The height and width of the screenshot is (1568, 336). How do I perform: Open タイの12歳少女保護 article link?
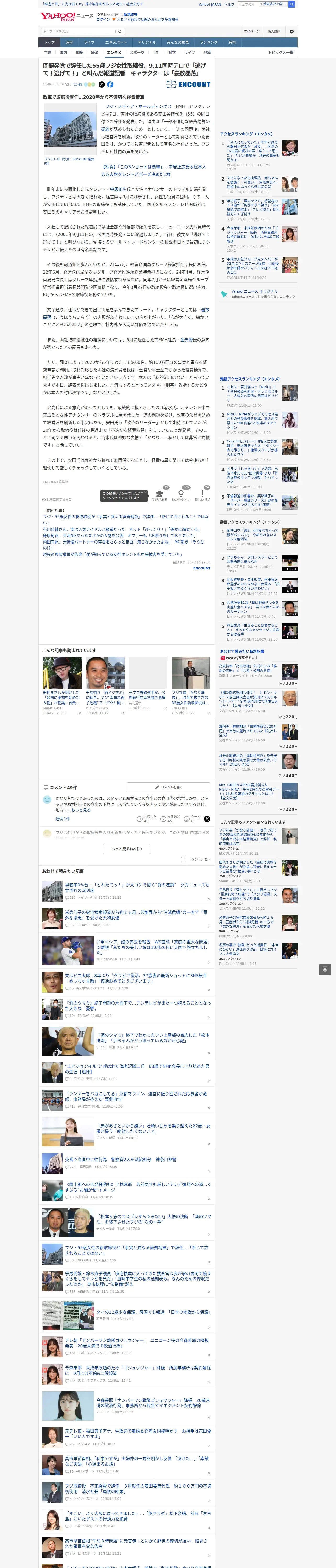pyautogui.click(x=153, y=1312)
